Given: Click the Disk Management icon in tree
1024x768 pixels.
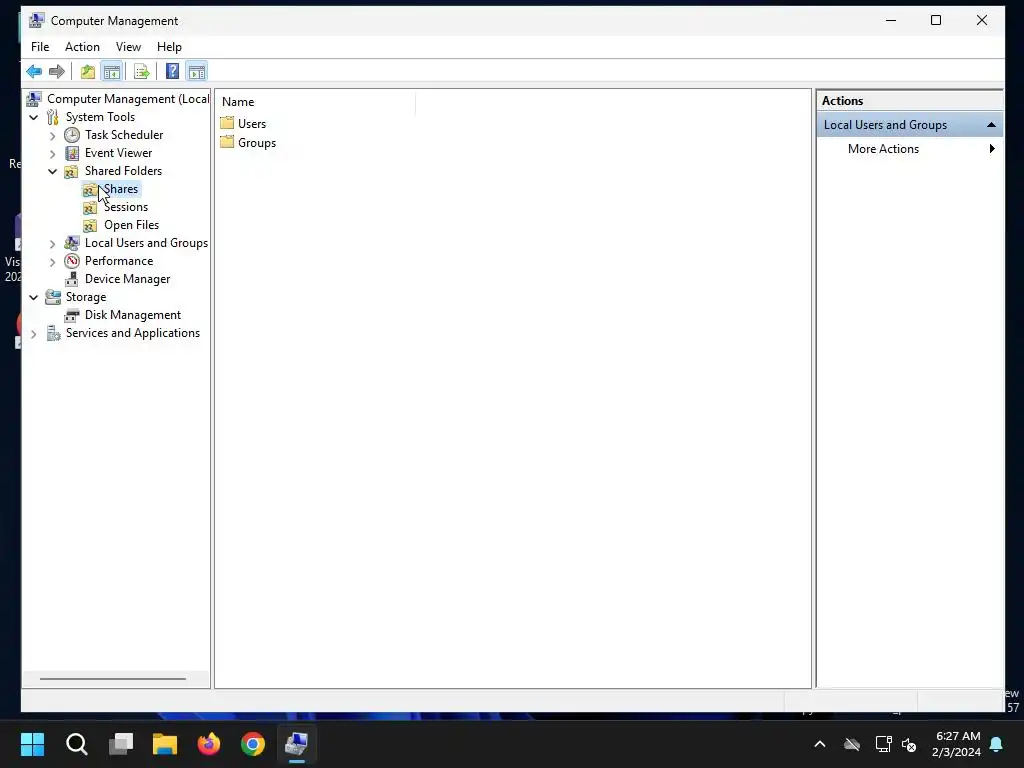Looking at the screenshot, I should (72, 315).
